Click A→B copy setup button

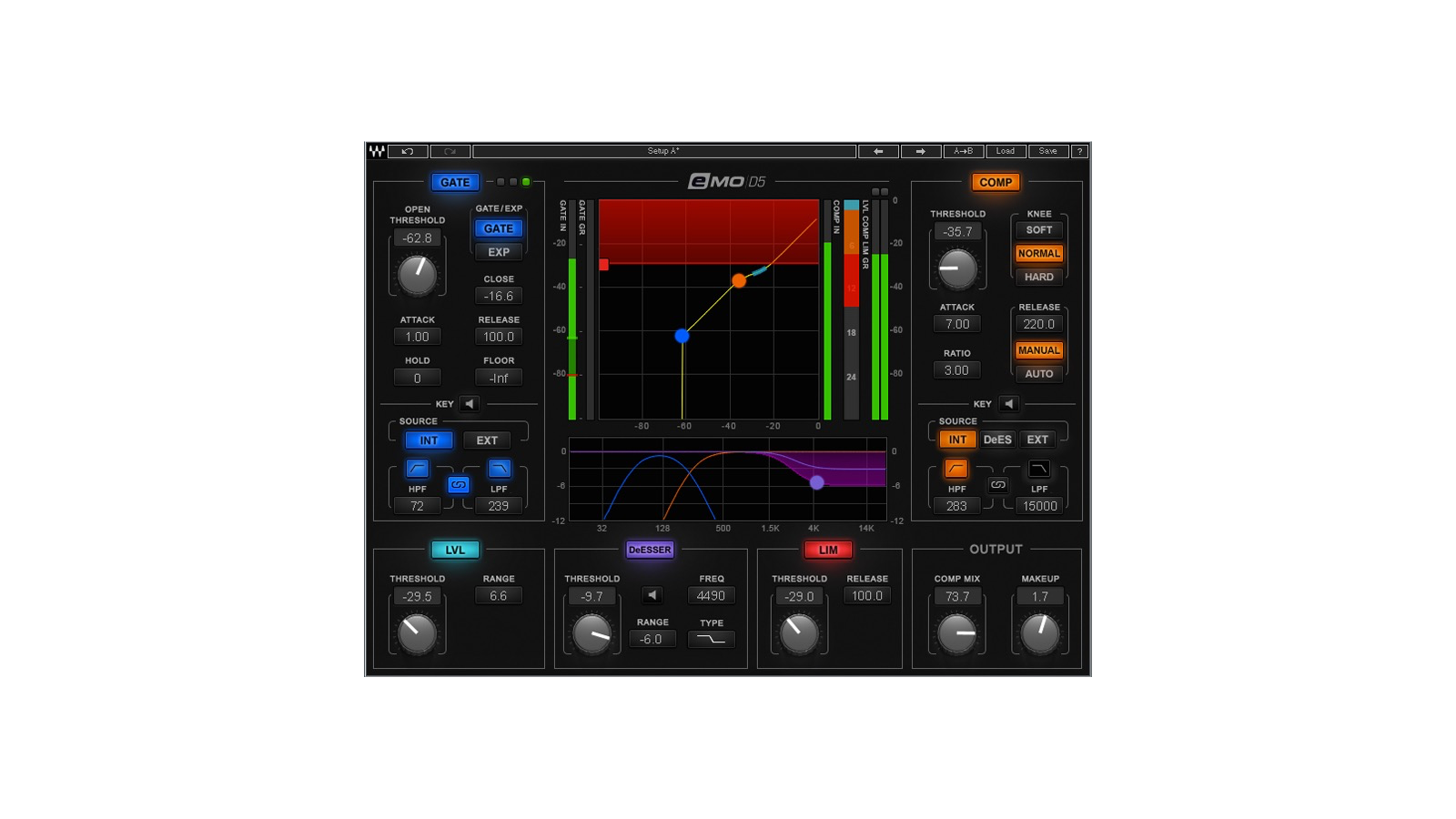click(963, 151)
